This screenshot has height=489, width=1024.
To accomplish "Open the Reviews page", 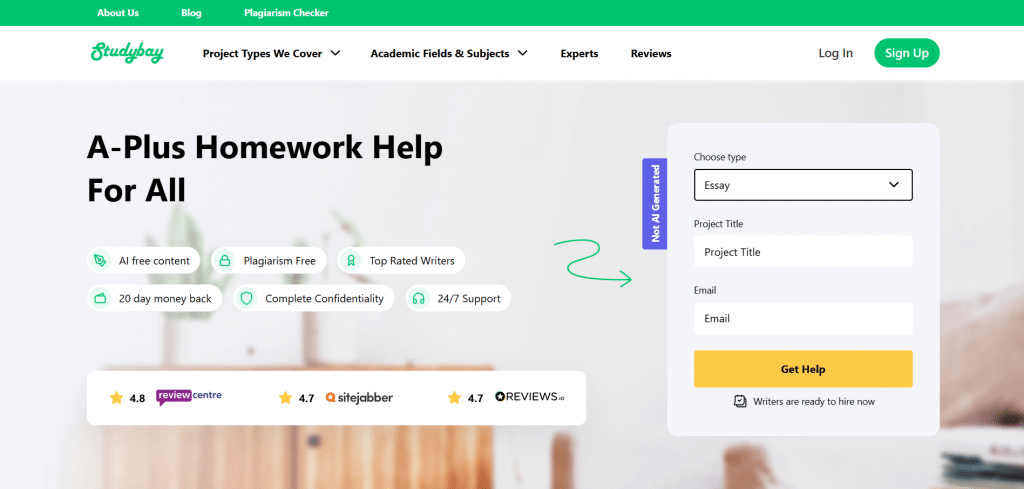I will point(651,54).
